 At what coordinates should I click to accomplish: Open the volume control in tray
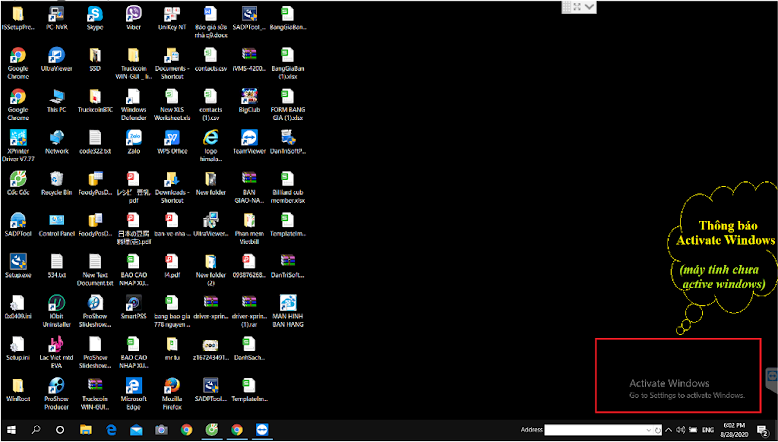coord(681,430)
